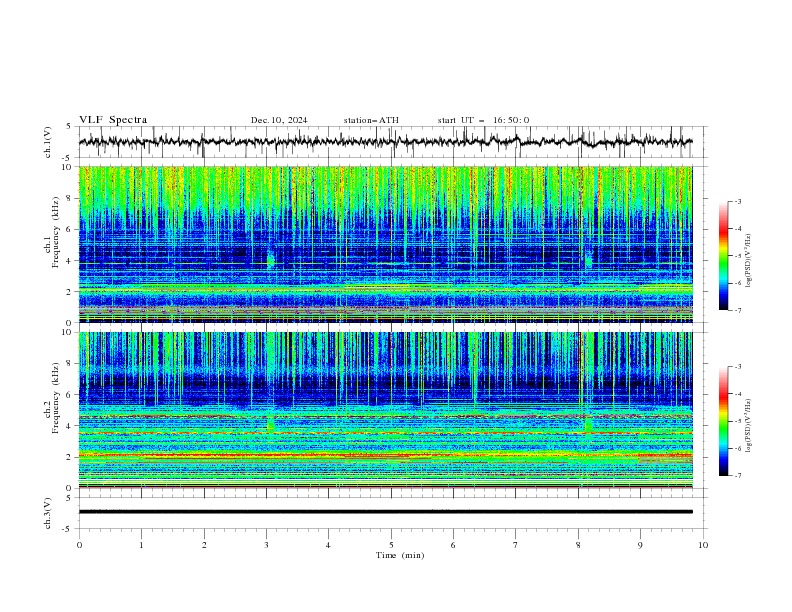Screen dimensions: 792x612
Task: Click the ch.2 spectrogram color scale bar
Action: 724,421
